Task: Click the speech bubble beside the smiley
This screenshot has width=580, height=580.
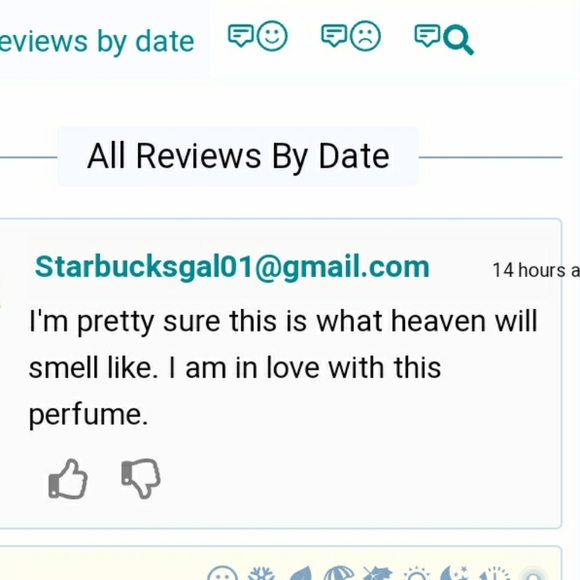Action: point(241,36)
